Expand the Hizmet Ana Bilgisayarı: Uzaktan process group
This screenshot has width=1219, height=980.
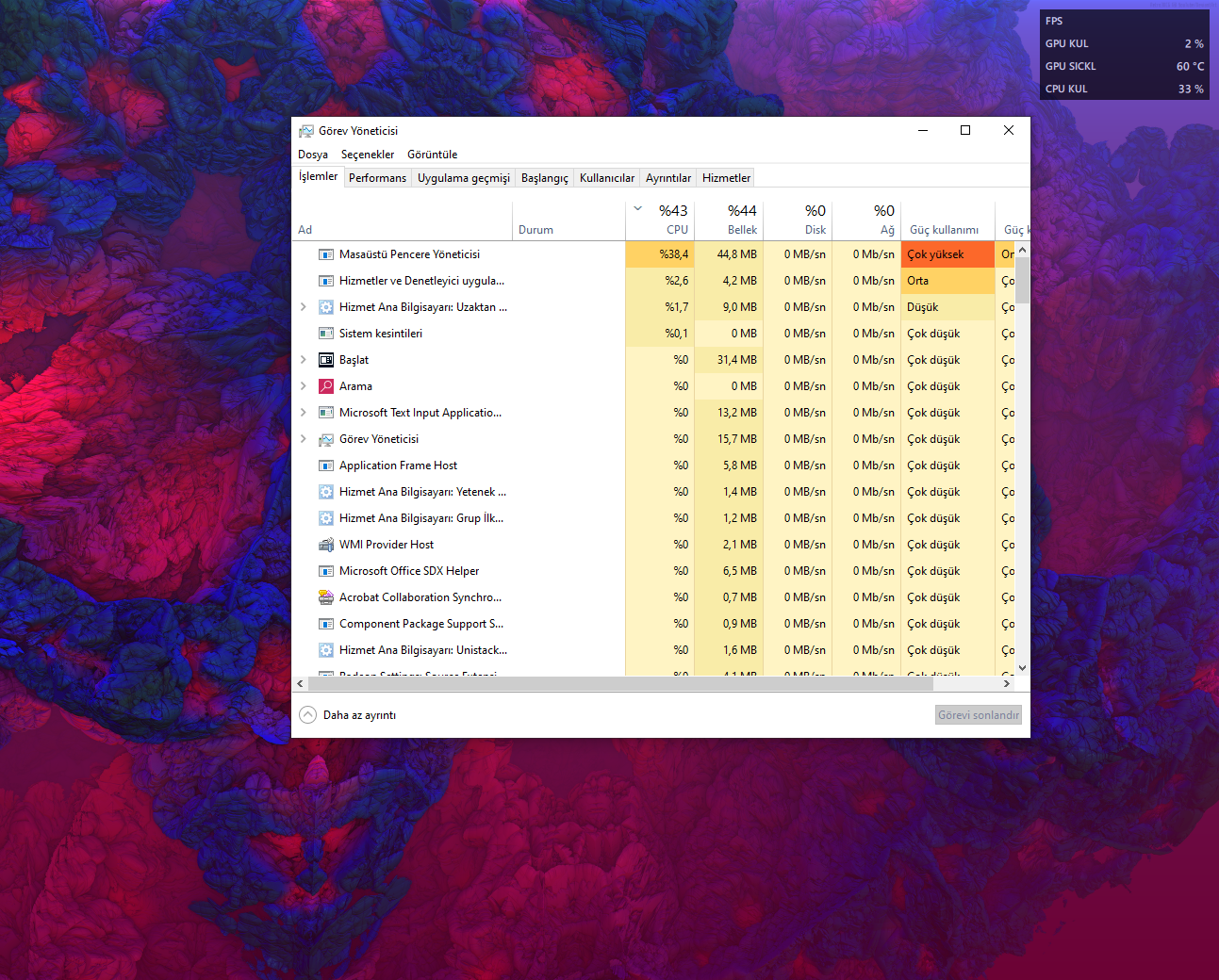[x=303, y=307]
